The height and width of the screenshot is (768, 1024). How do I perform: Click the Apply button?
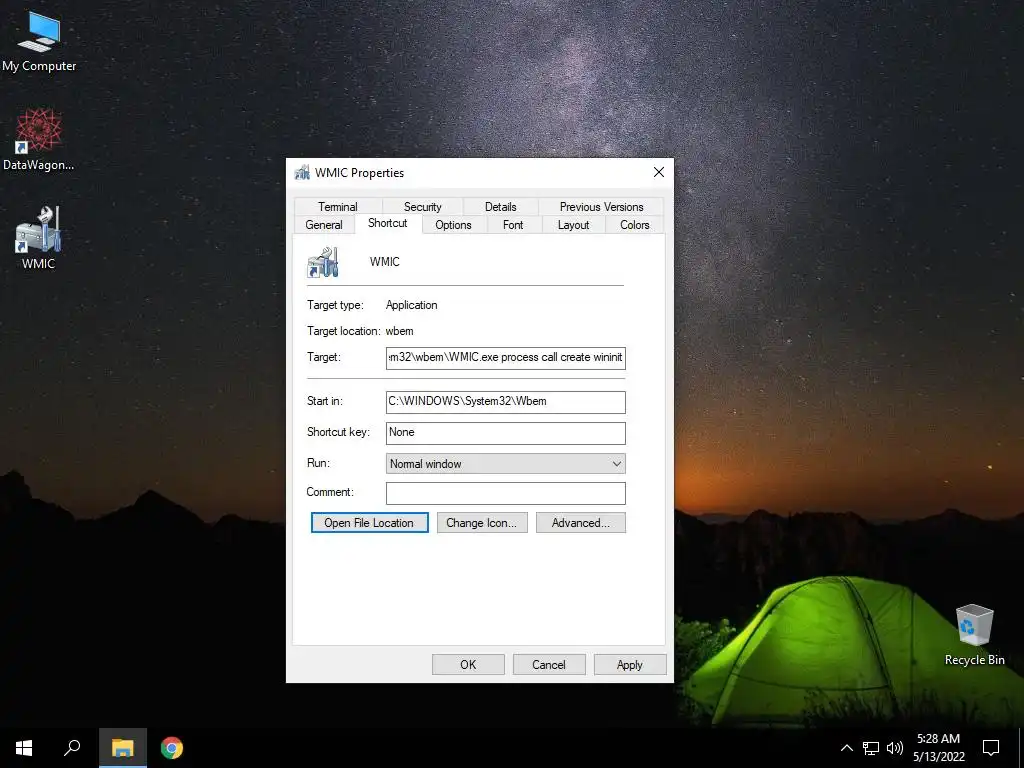click(630, 665)
